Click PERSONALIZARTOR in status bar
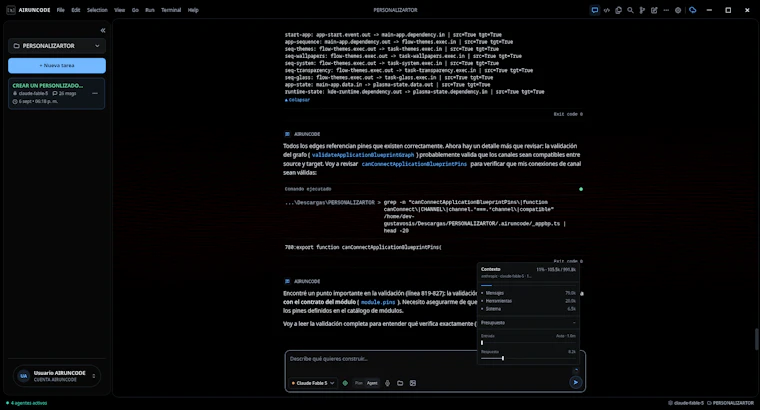Viewport: 760px width, 410px height. [x=730, y=403]
